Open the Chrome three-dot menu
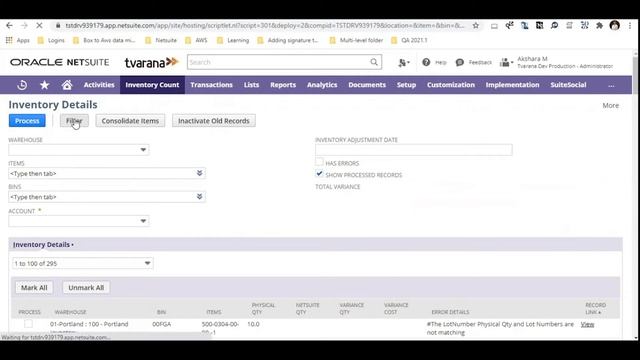Image resolution: width=640 pixels, height=360 pixels. click(630, 25)
